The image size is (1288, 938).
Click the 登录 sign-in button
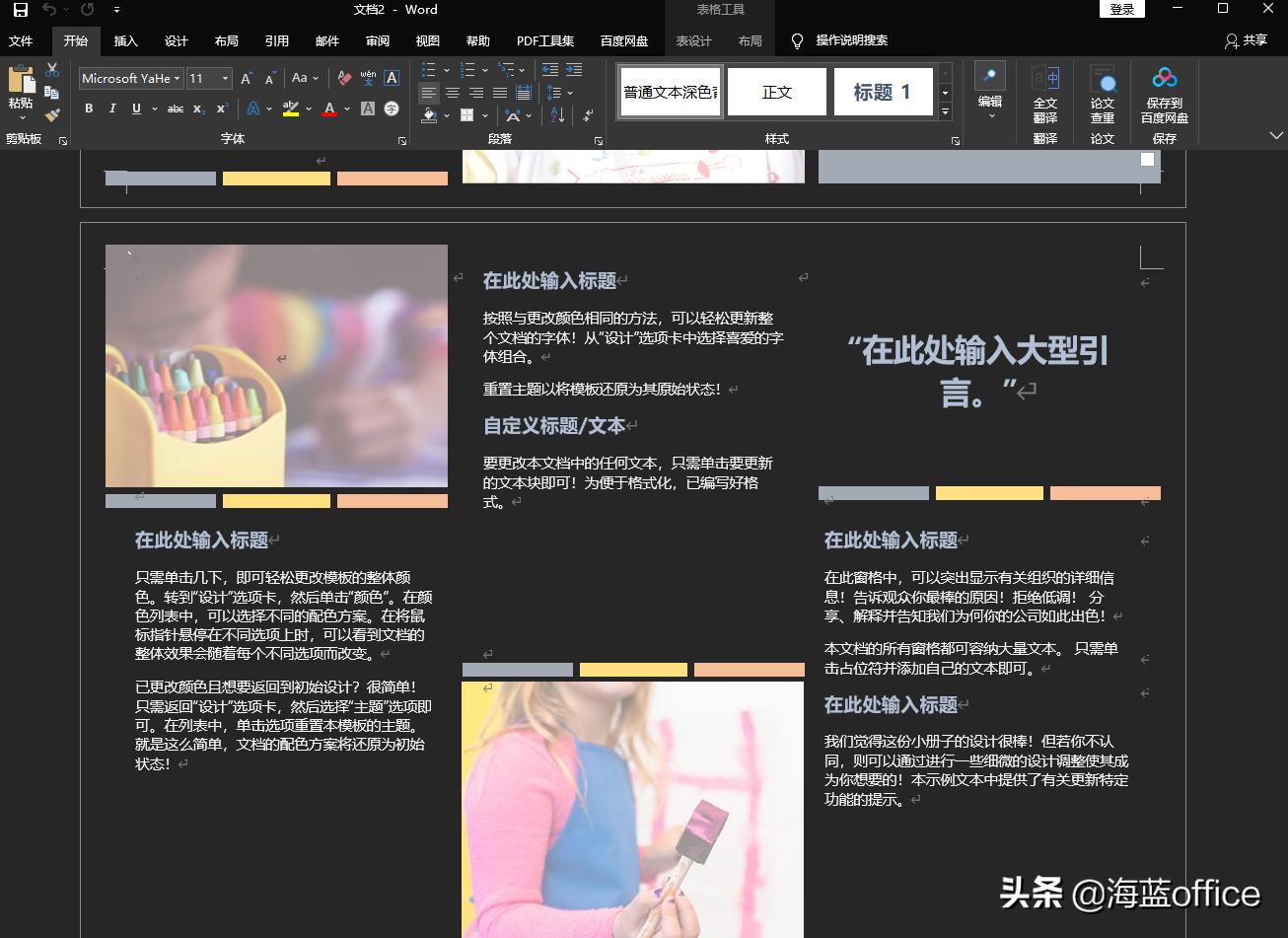pos(1122,9)
